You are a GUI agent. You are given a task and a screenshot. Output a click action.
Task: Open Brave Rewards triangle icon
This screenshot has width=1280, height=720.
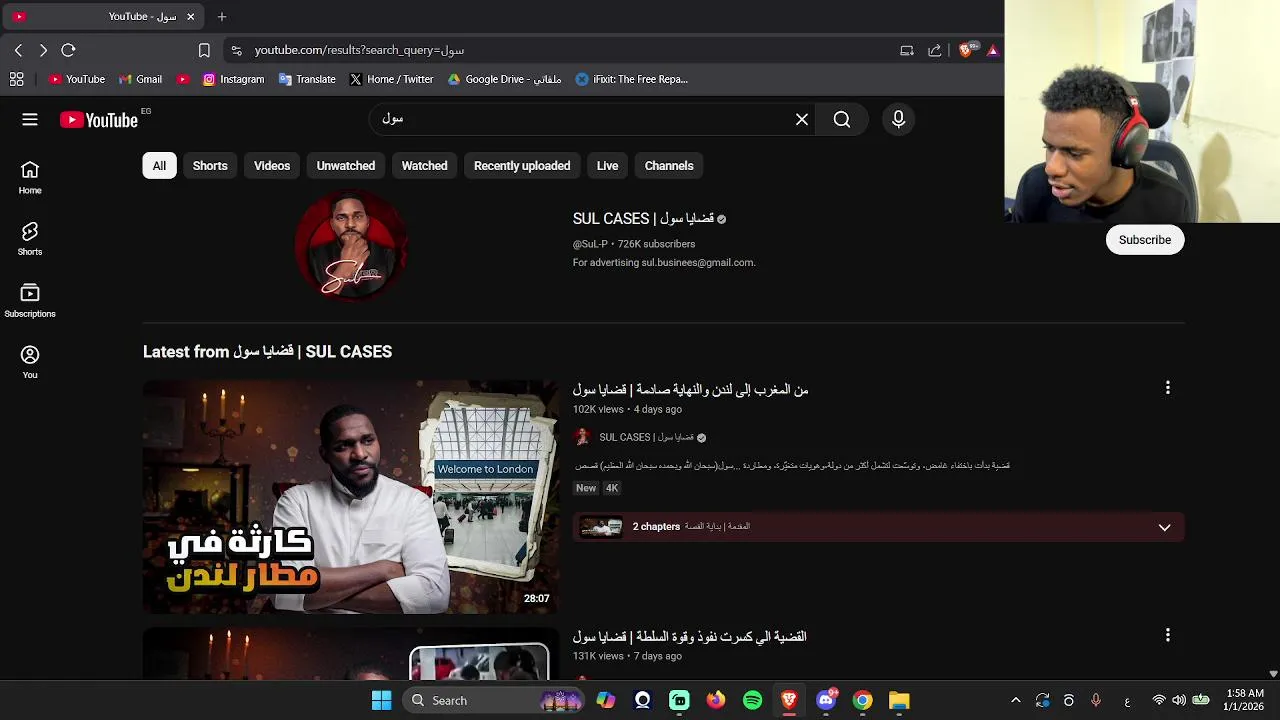[993, 50]
